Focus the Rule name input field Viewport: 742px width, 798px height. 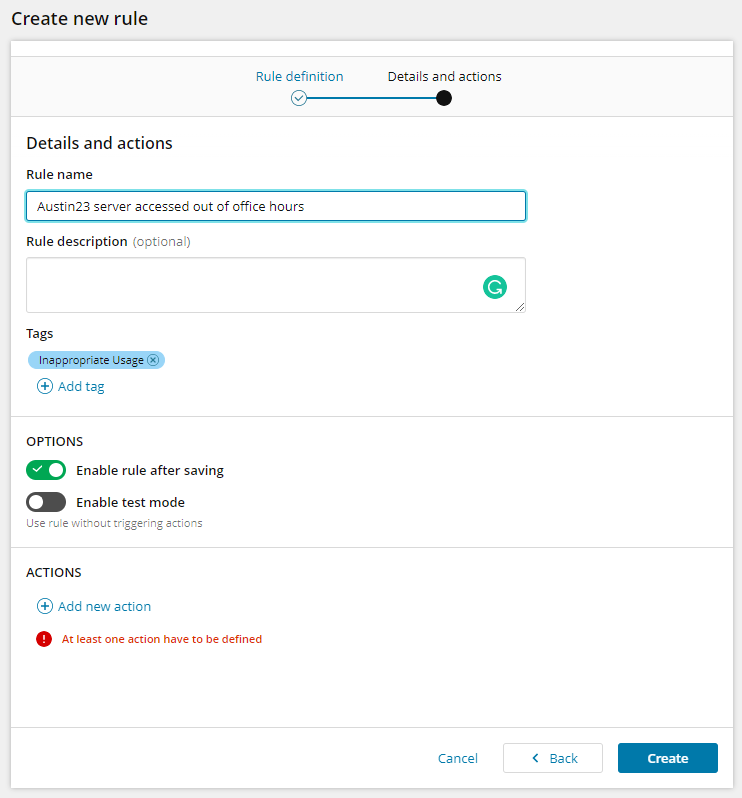pyautogui.click(x=275, y=206)
